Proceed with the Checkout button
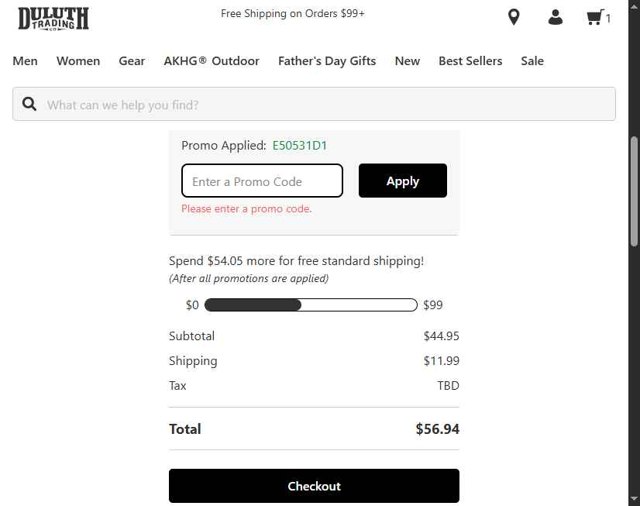640x506 pixels. (314, 486)
